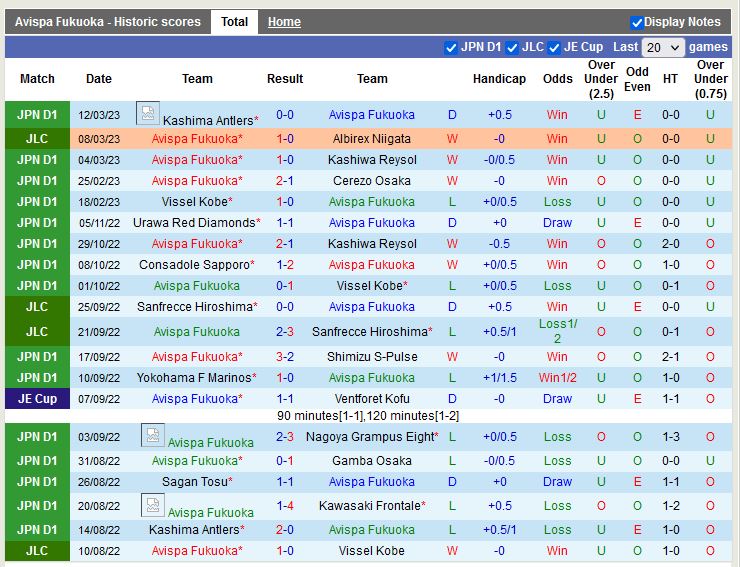Uncheck the JE Cup filter
This screenshot has width=740, height=567.
(554, 48)
